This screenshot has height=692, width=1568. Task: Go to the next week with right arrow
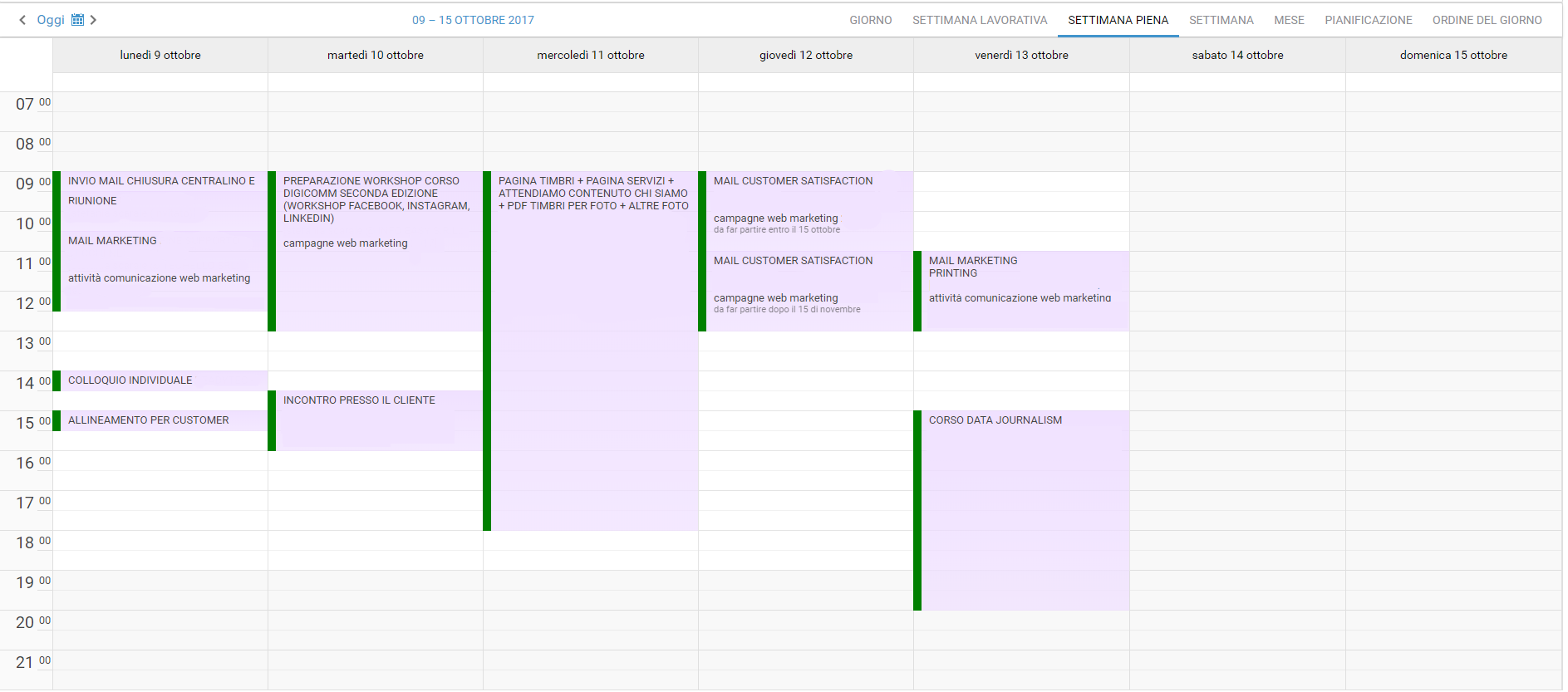pyautogui.click(x=93, y=20)
